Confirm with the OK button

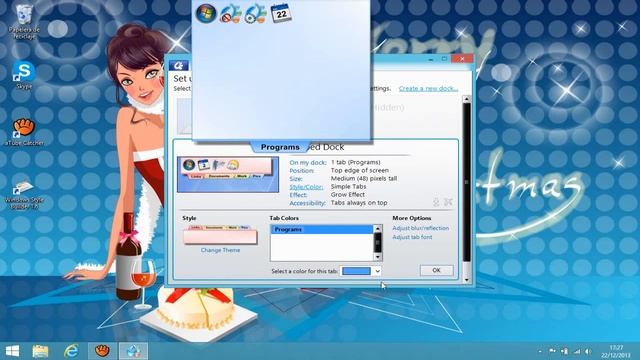tap(436, 270)
